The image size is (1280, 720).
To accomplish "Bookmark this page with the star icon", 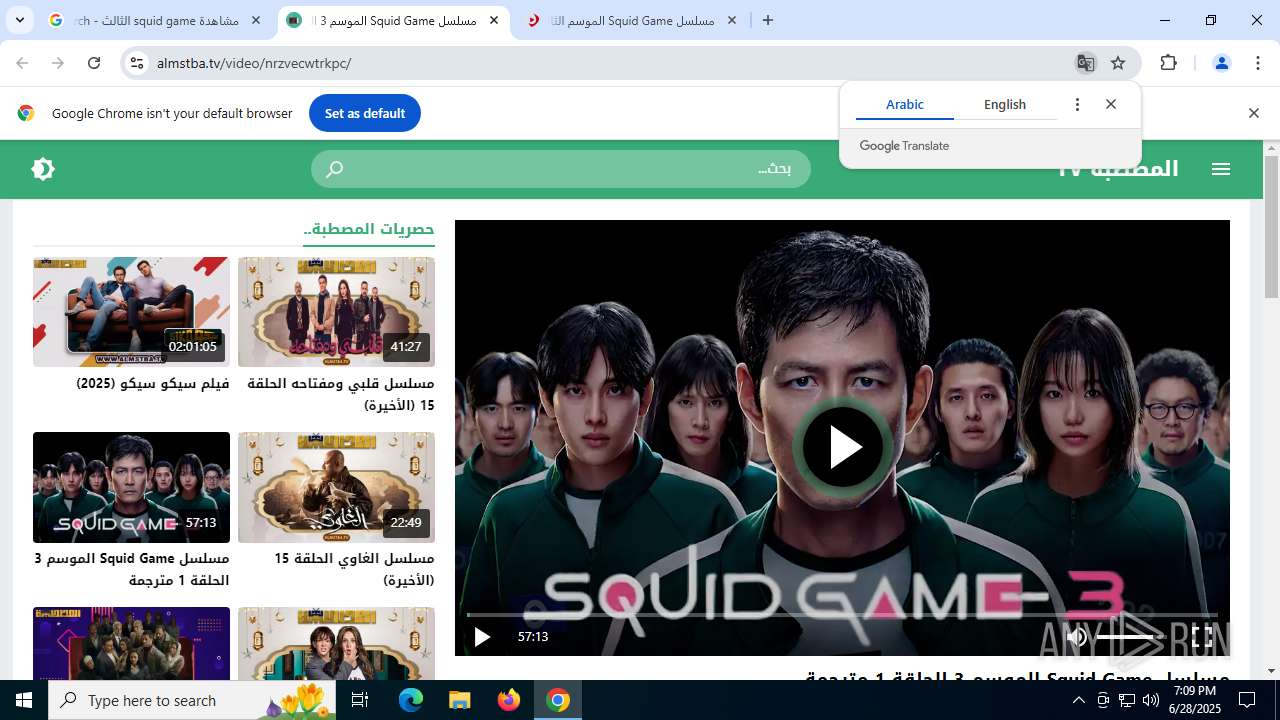I will coord(1118,63).
